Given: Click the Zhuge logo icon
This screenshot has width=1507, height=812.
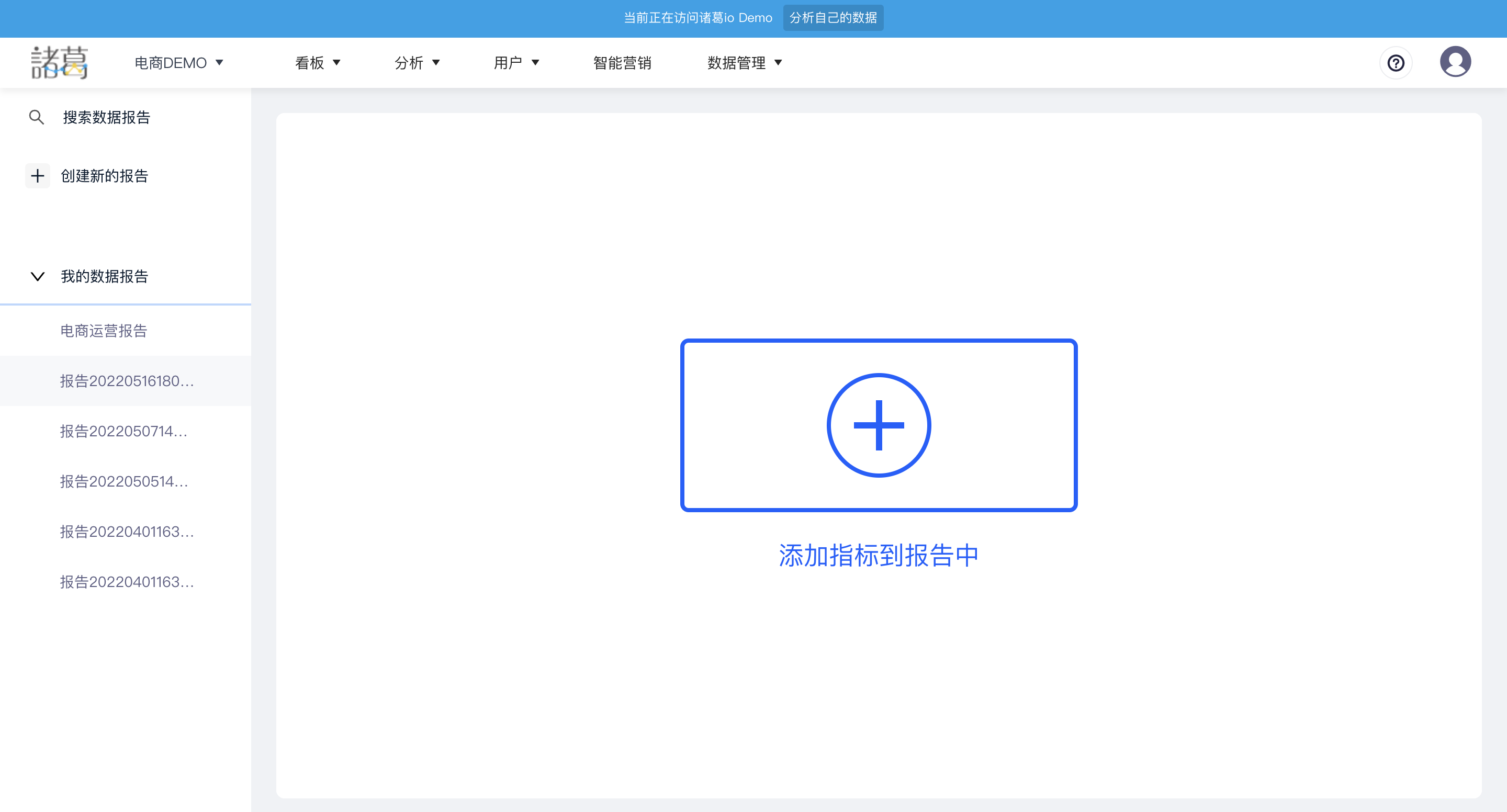Looking at the screenshot, I should pos(59,63).
